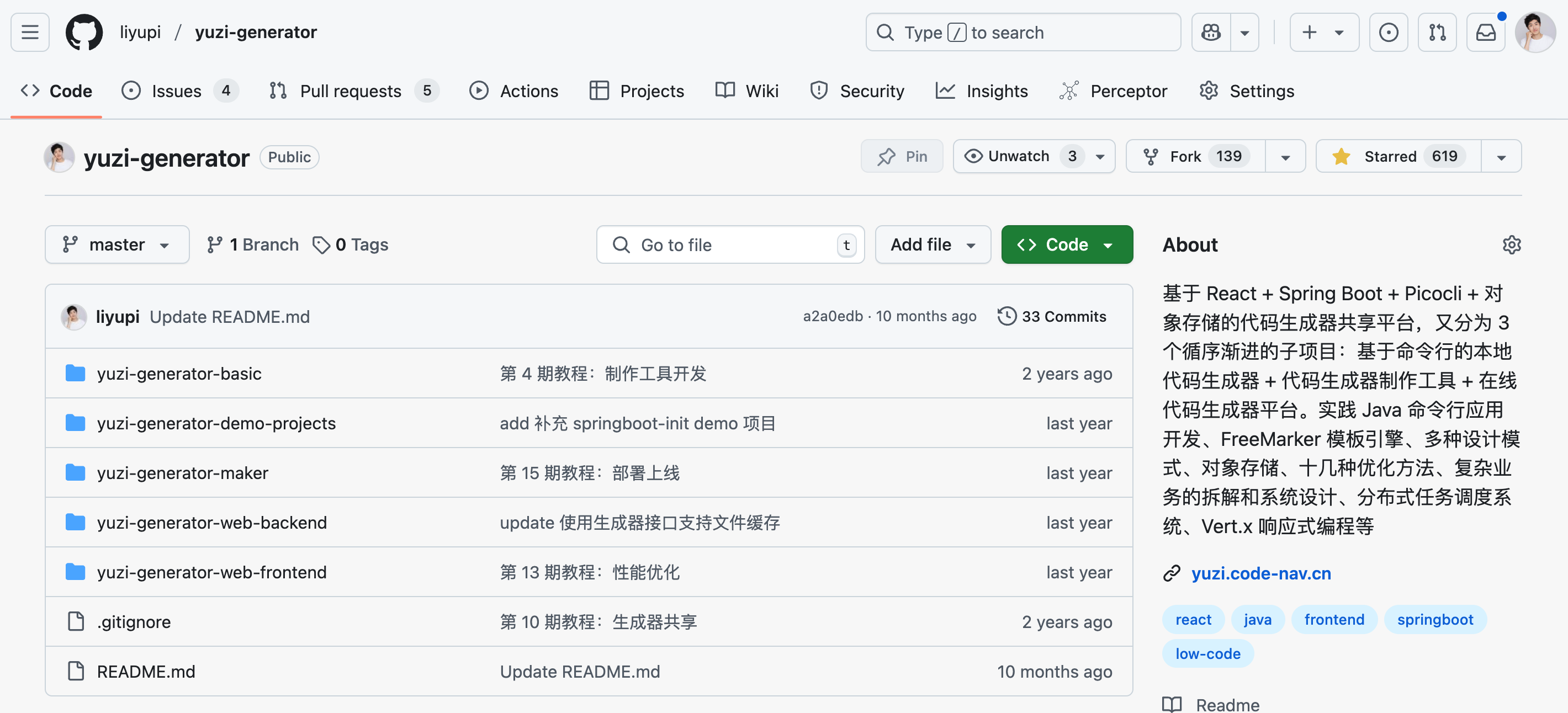
Task: Click the commits history clock icon
Action: click(x=1007, y=316)
